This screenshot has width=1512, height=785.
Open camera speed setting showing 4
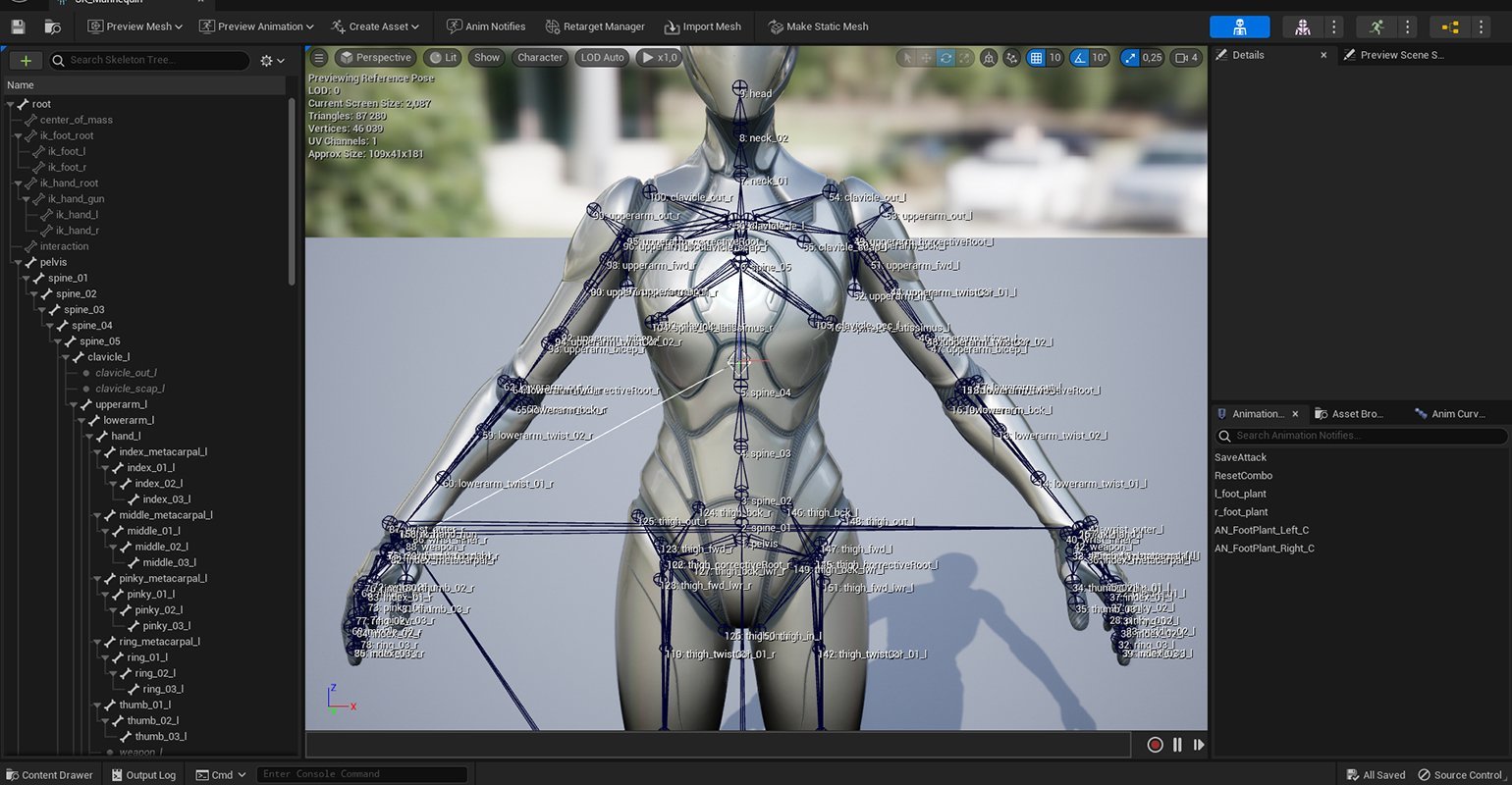tap(1187, 58)
